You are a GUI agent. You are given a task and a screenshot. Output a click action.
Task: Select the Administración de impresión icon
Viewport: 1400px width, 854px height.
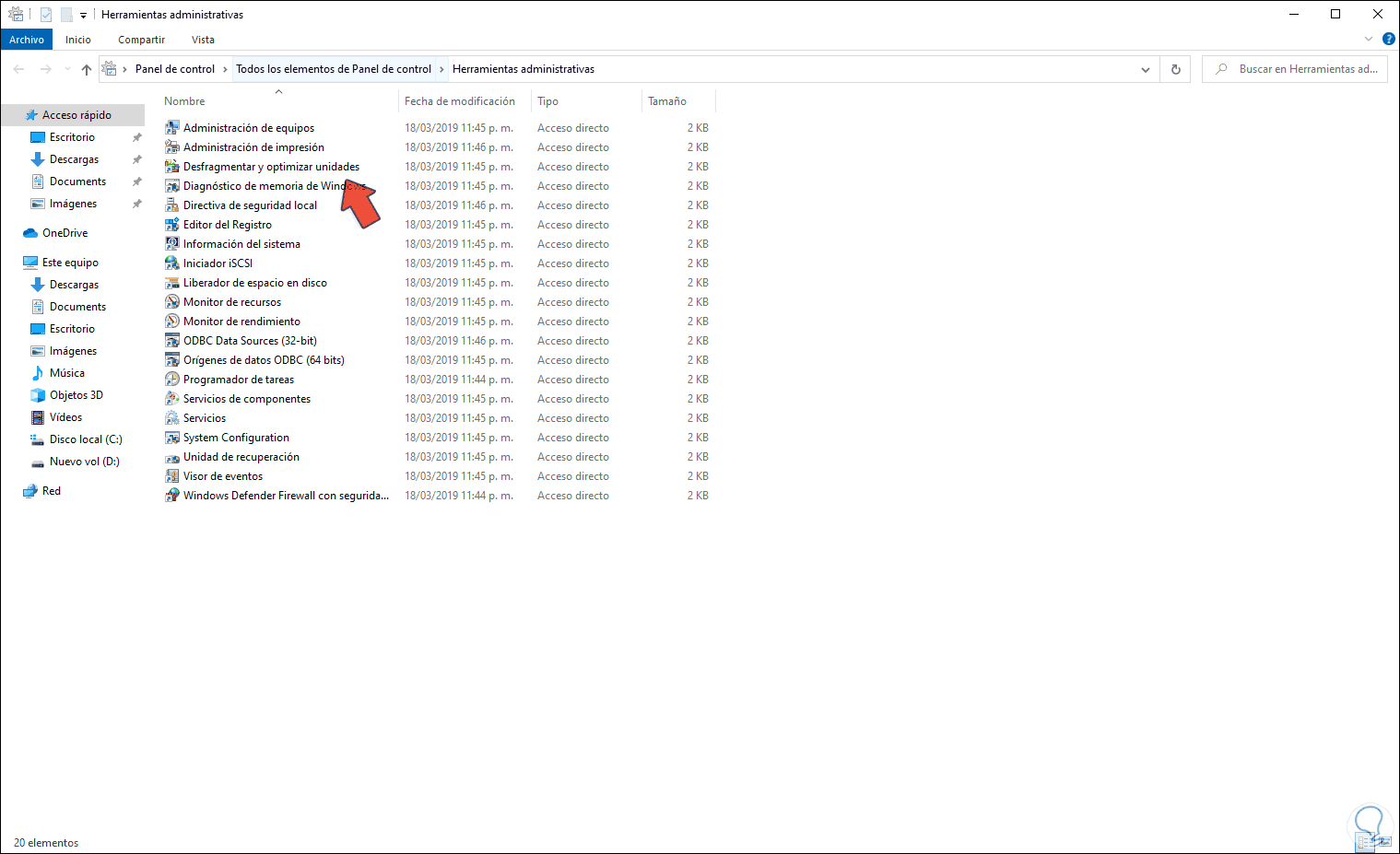[x=171, y=147]
